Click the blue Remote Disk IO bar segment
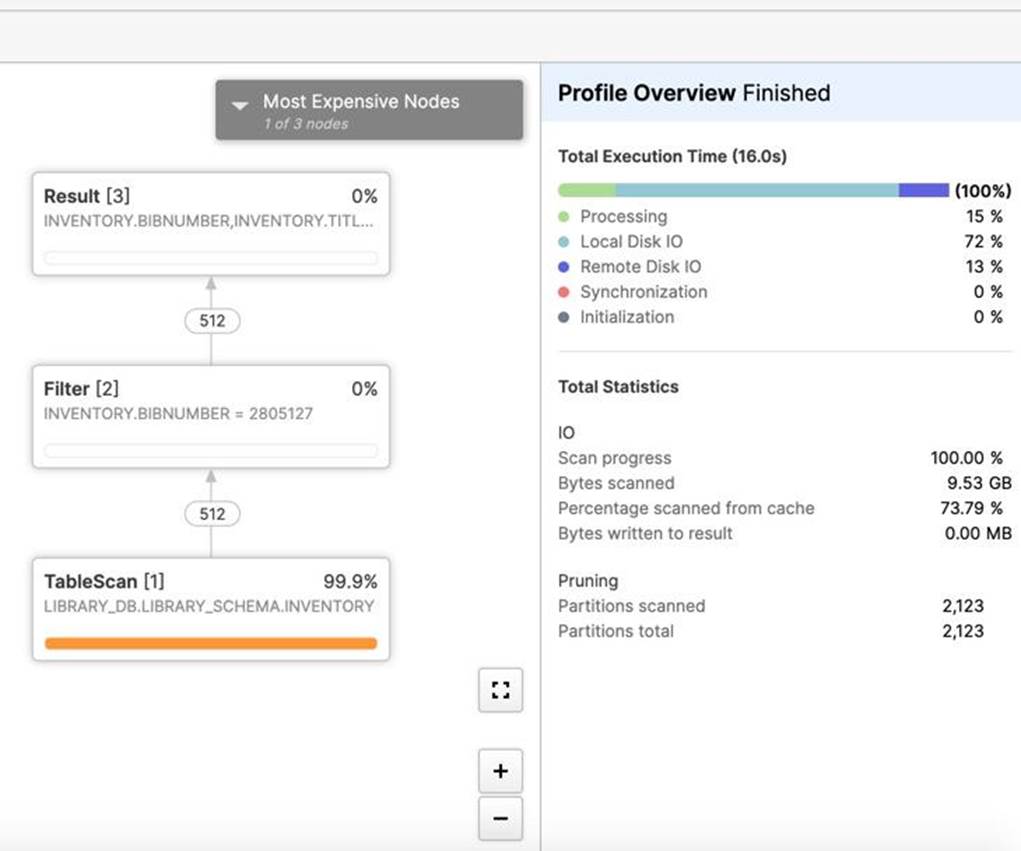 coord(923,190)
